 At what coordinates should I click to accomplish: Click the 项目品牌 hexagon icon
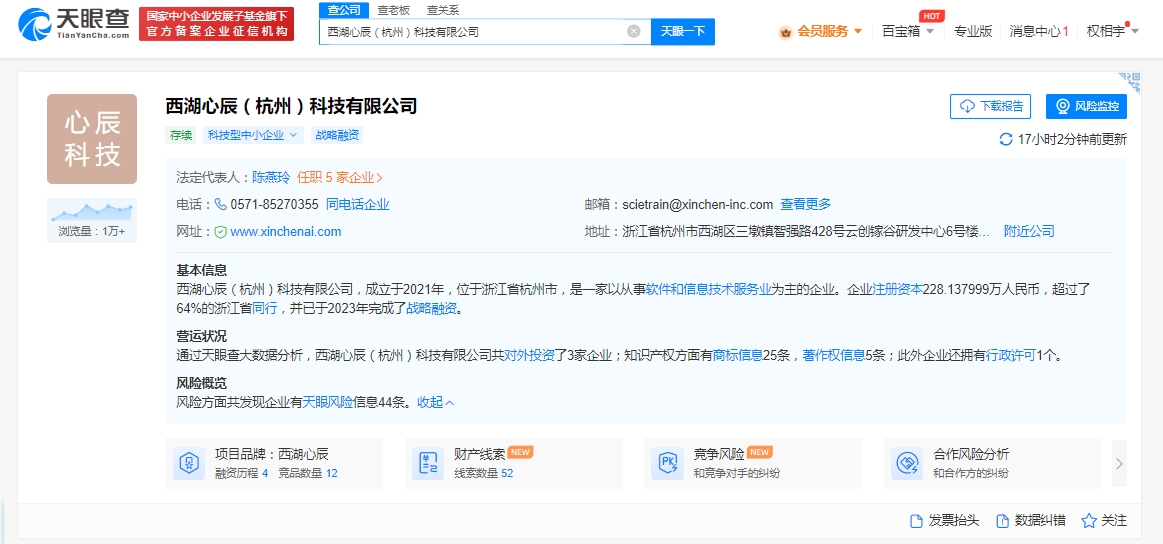189,463
